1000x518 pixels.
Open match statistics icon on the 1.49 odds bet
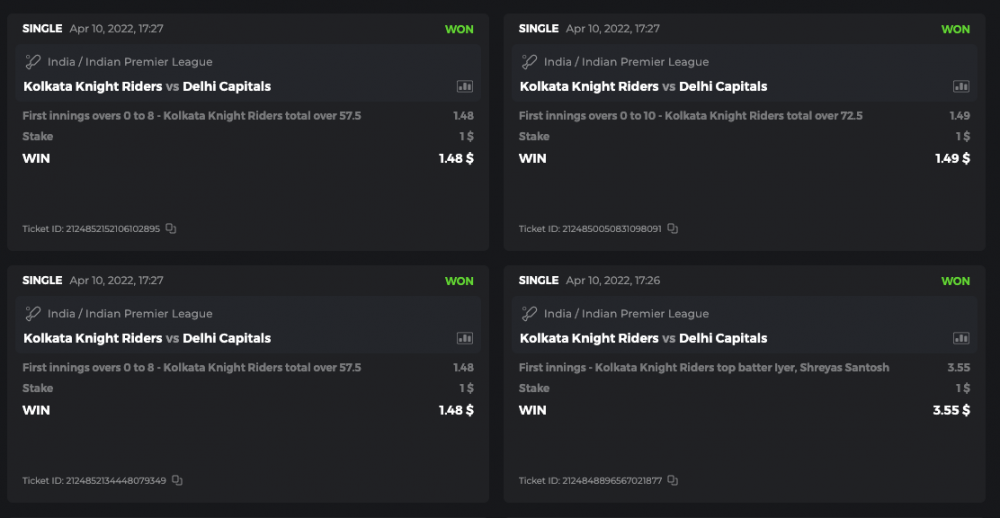tap(961, 87)
